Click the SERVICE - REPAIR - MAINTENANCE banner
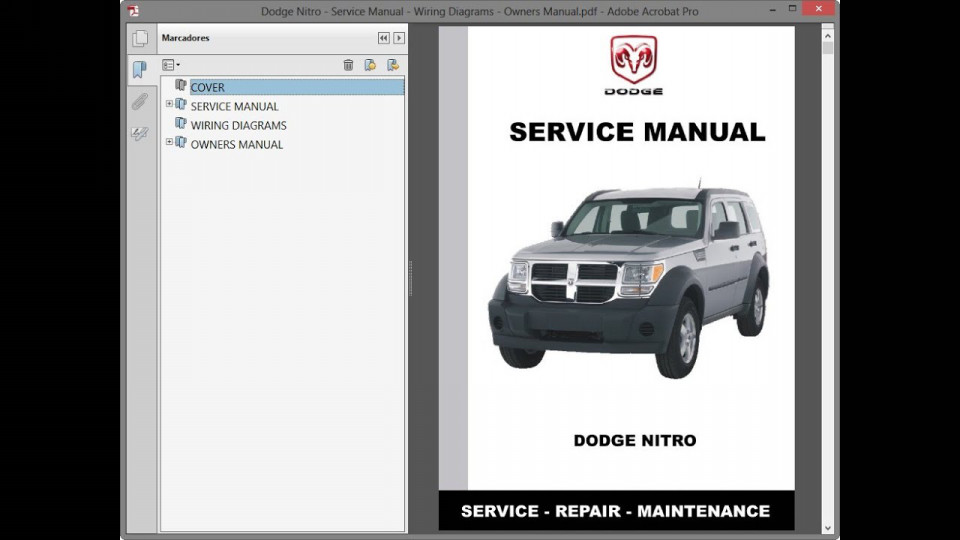Viewport: 960px width, 540px height. tap(617, 511)
